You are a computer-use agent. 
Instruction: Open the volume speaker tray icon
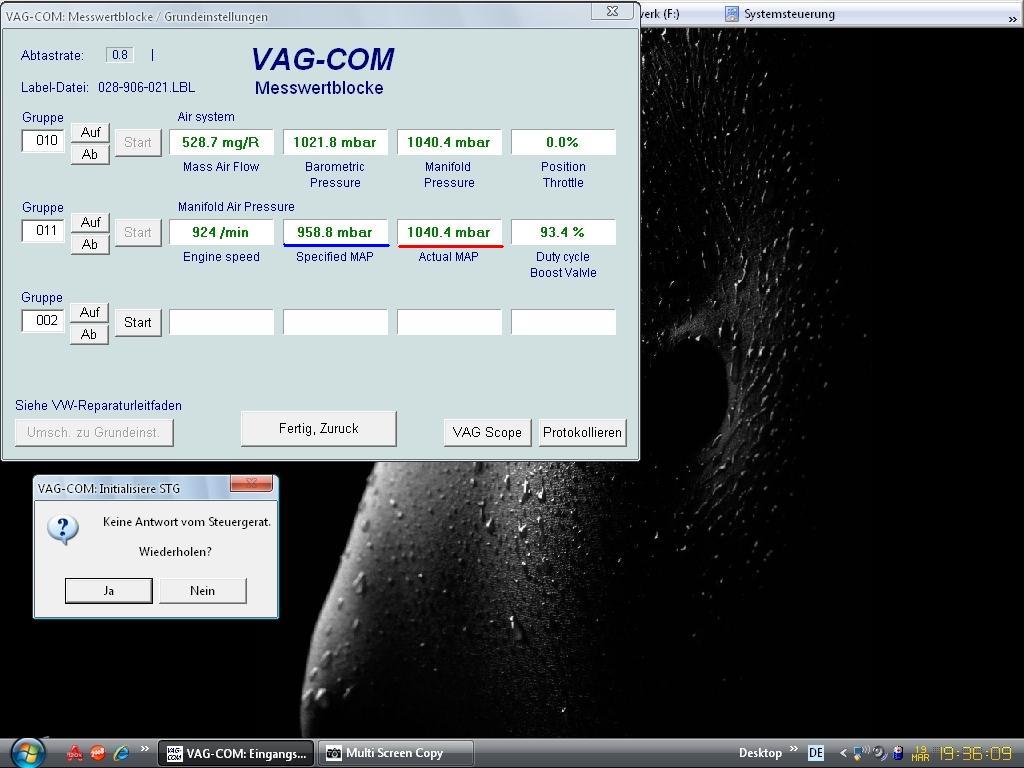pyautogui.click(x=880, y=753)
